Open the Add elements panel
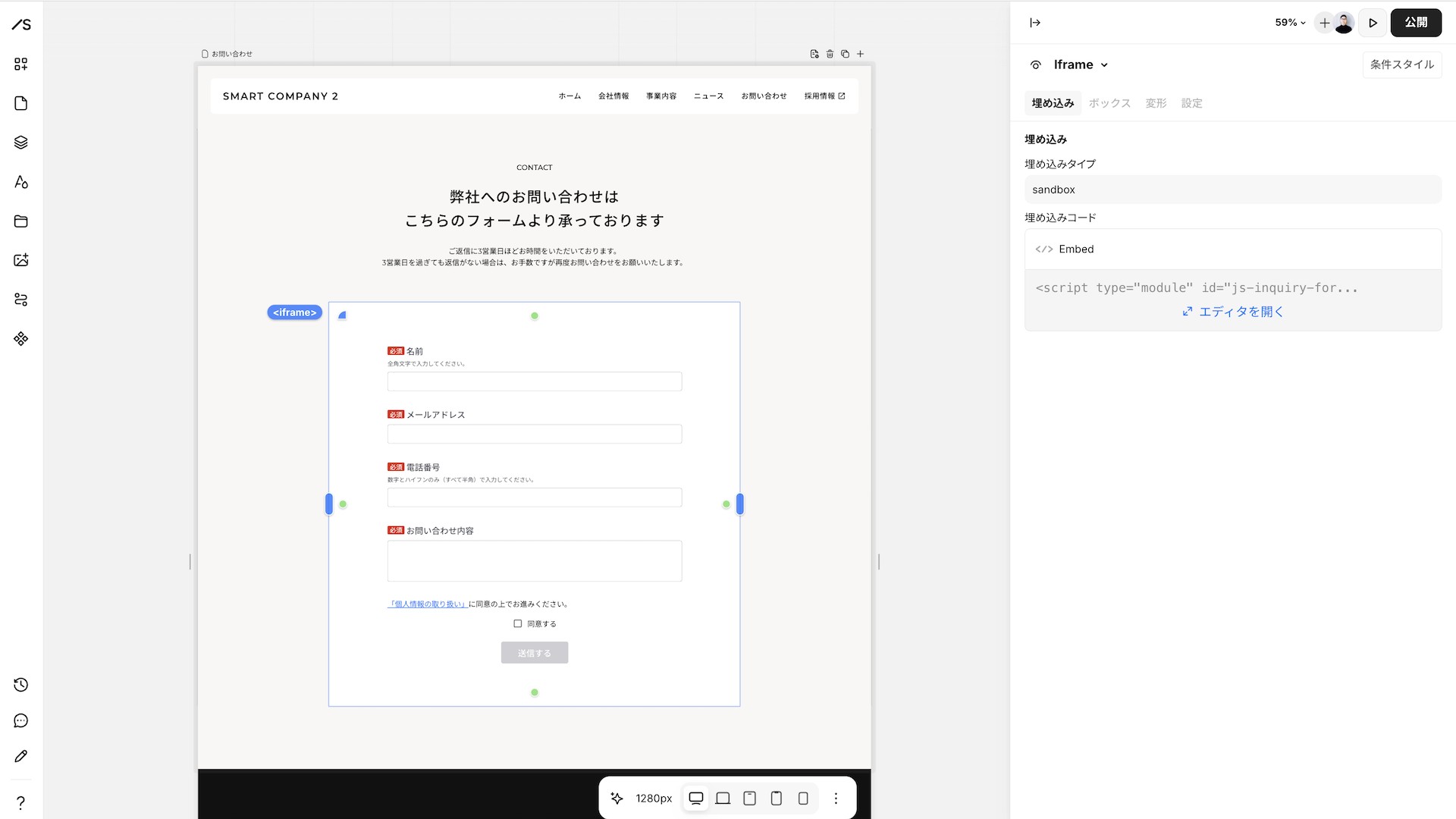Image resolution: width=1456 pixels, height=819 pixels. click(21, 64)
